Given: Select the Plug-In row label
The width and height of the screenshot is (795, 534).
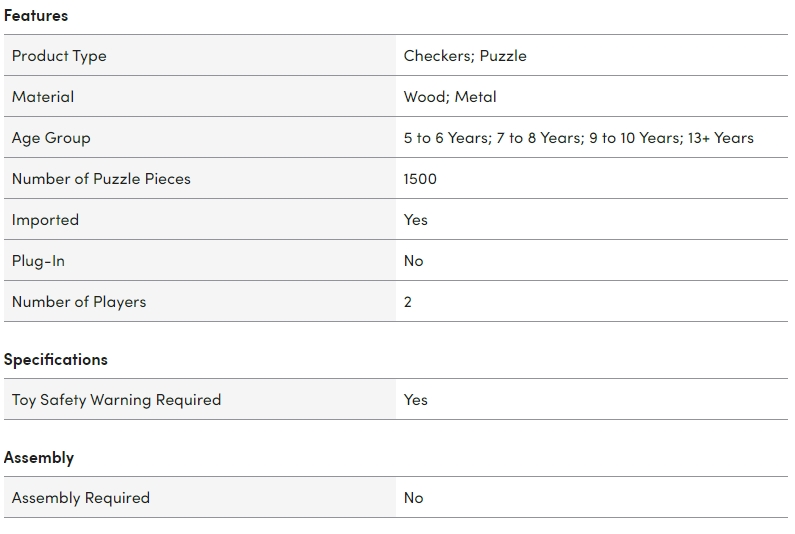Looking at the screenshot, I should 38,261.
